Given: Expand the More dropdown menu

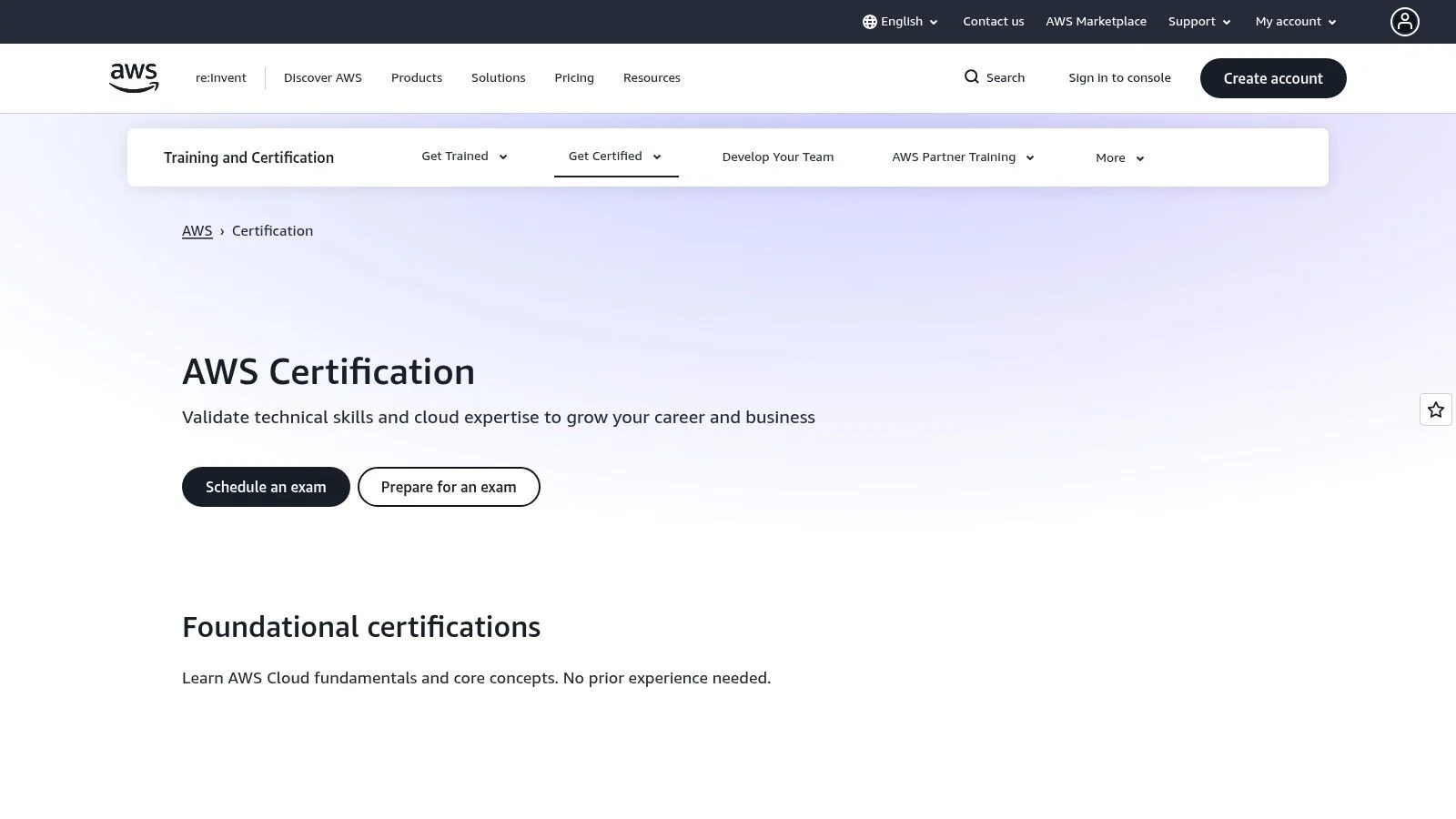Looking at the screenshot, I should tap(1119, 158).
